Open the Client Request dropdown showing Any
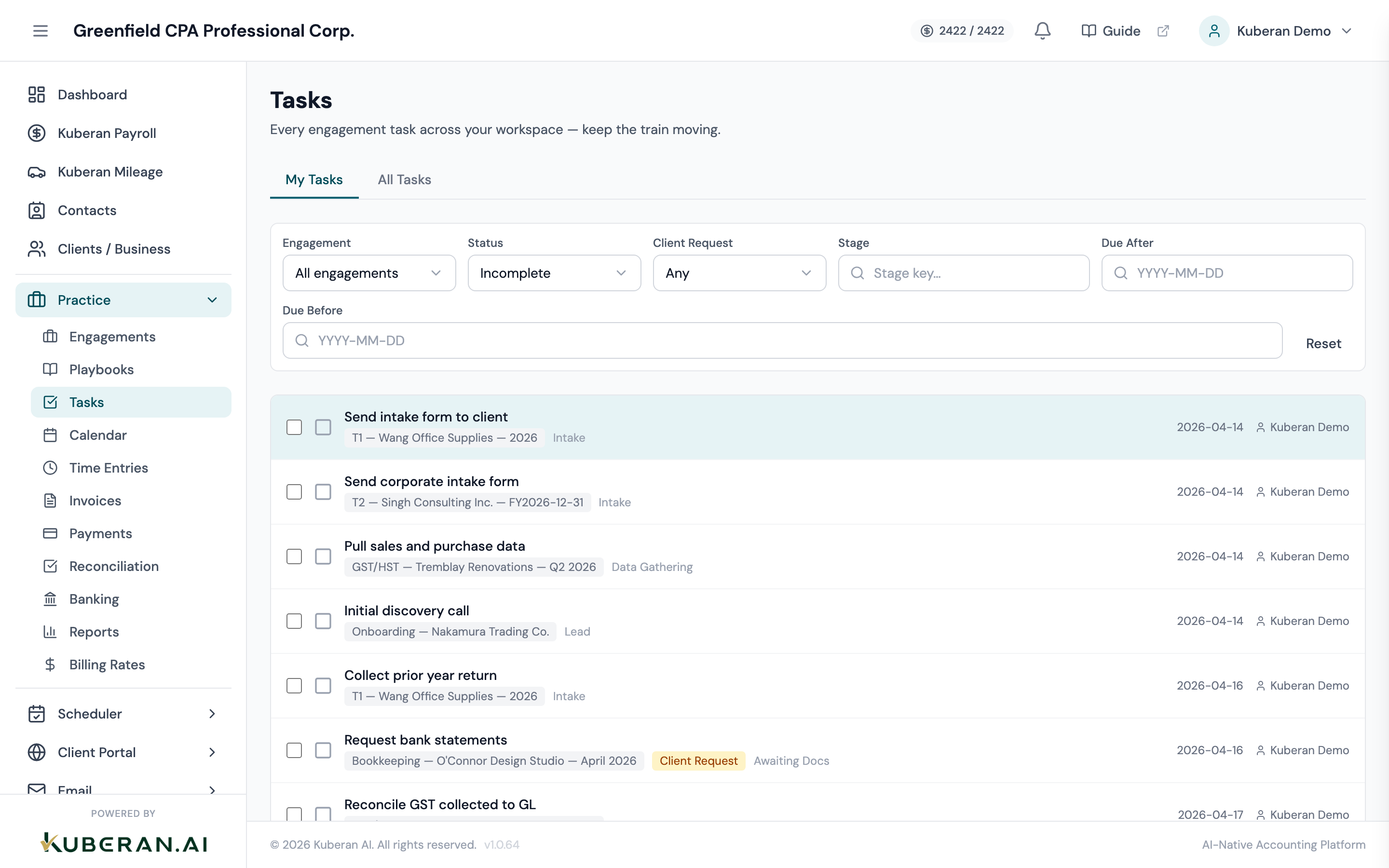Screen dimensions: 1389x868 coord(739,272)
